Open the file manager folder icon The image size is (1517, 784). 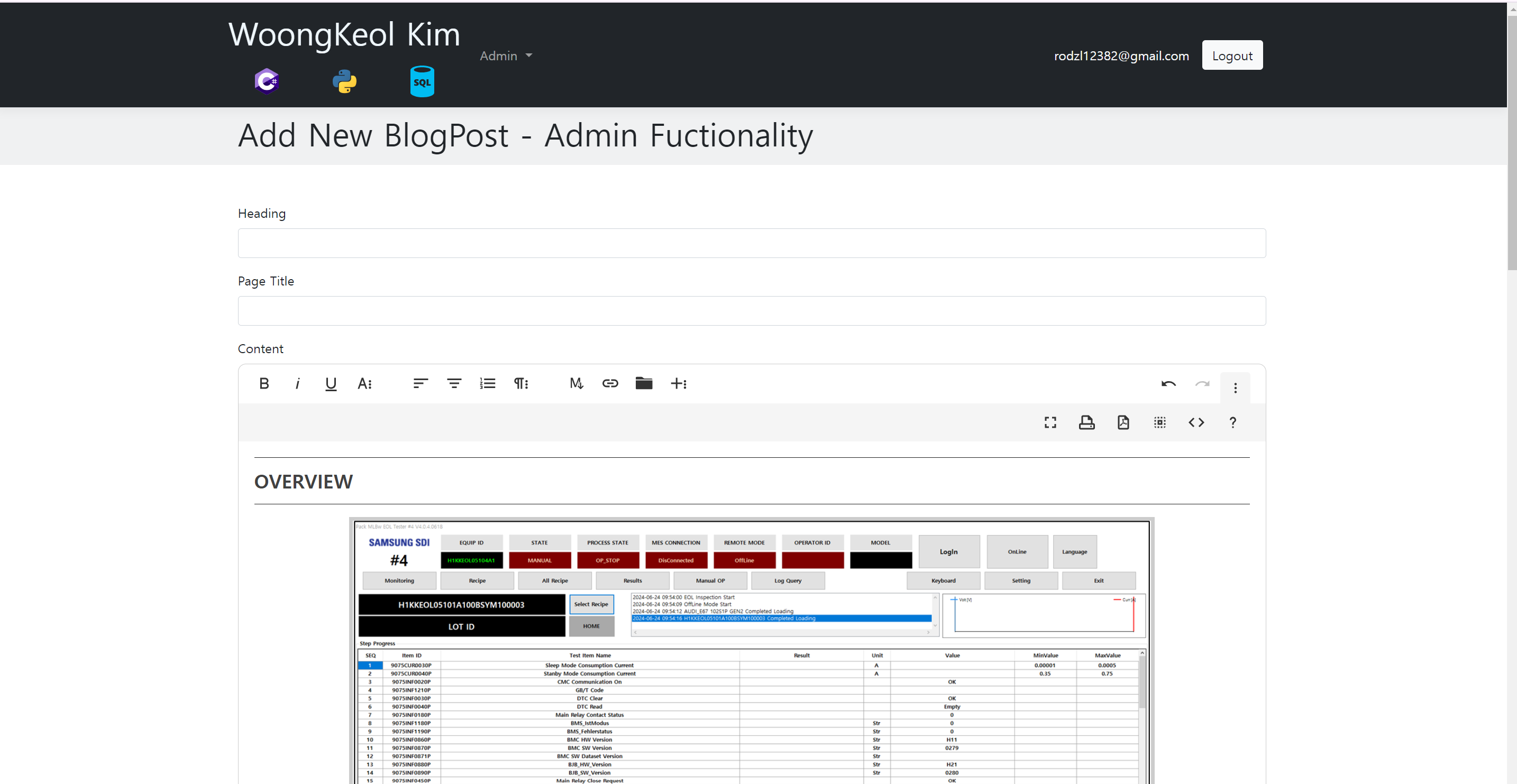[644, 384]
